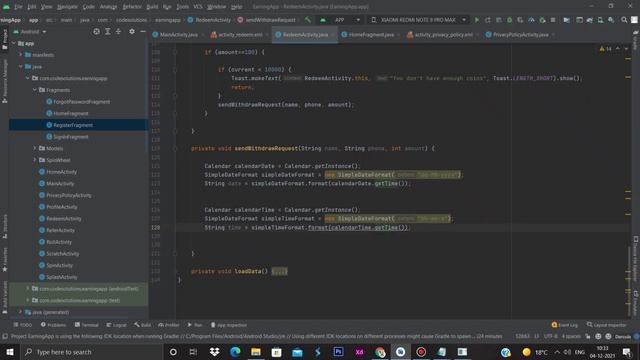Expand the folded loadData method body

tap(279, 271)
